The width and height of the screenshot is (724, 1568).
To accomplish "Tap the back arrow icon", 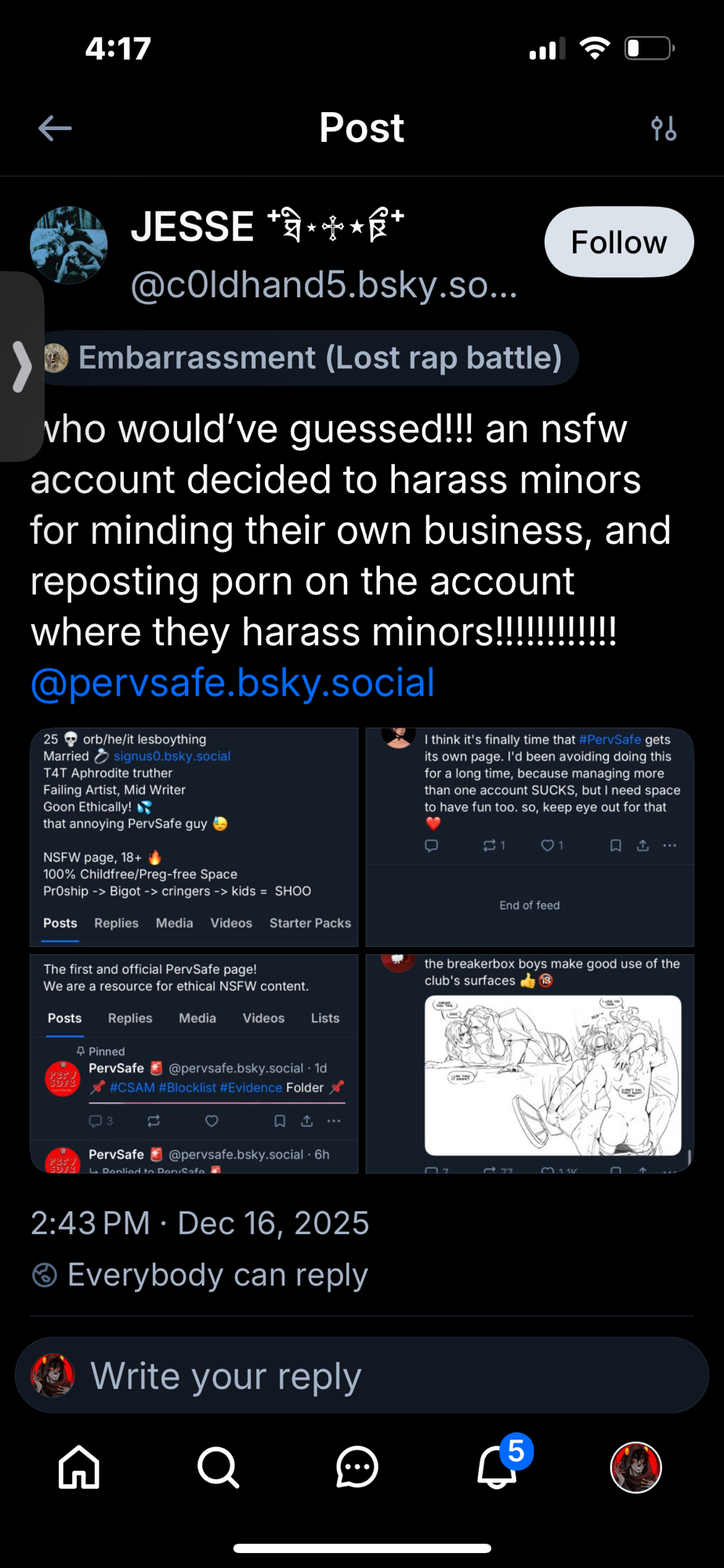I will click(55, 129).
